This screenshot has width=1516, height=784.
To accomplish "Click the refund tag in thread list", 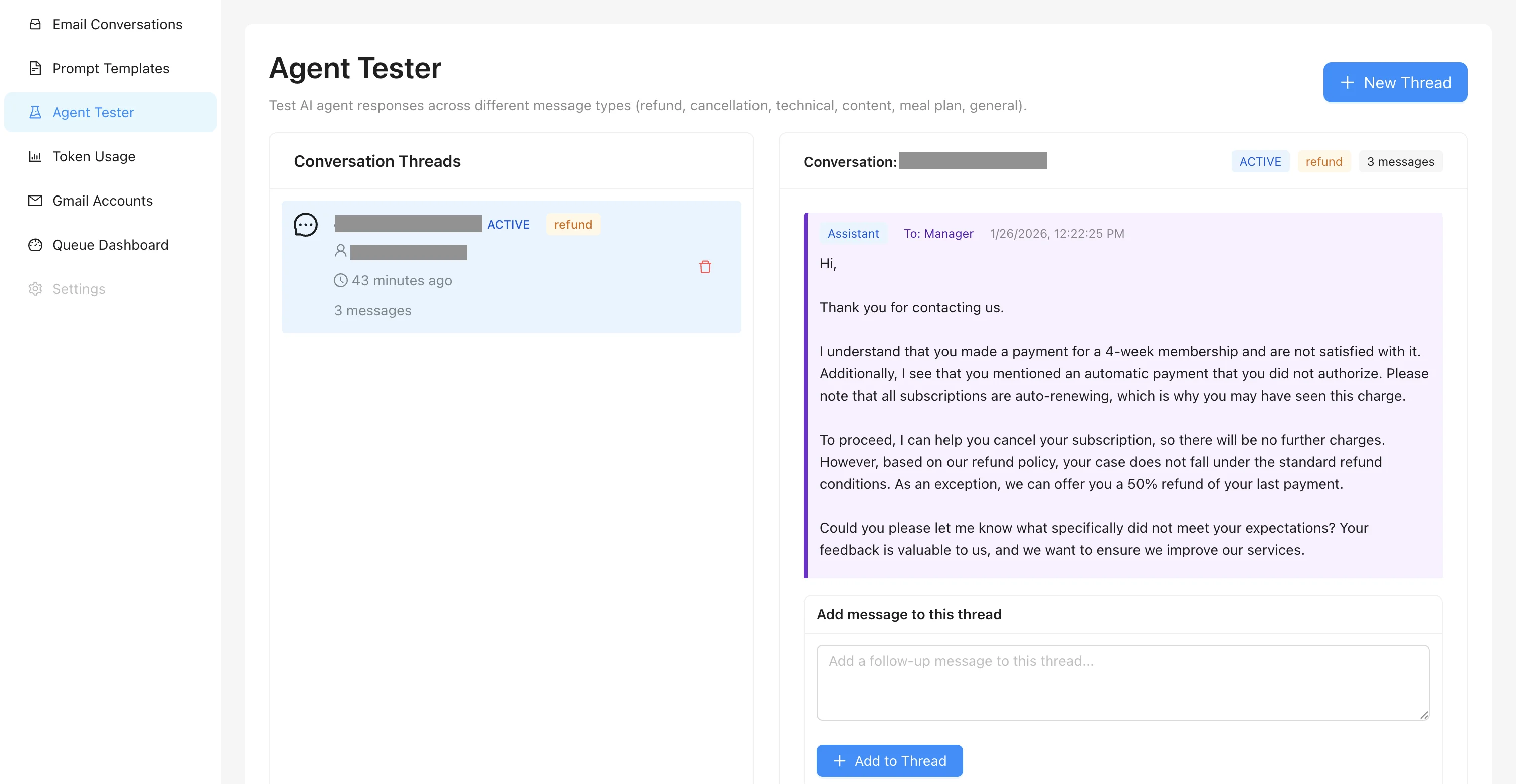I will 573,224.
